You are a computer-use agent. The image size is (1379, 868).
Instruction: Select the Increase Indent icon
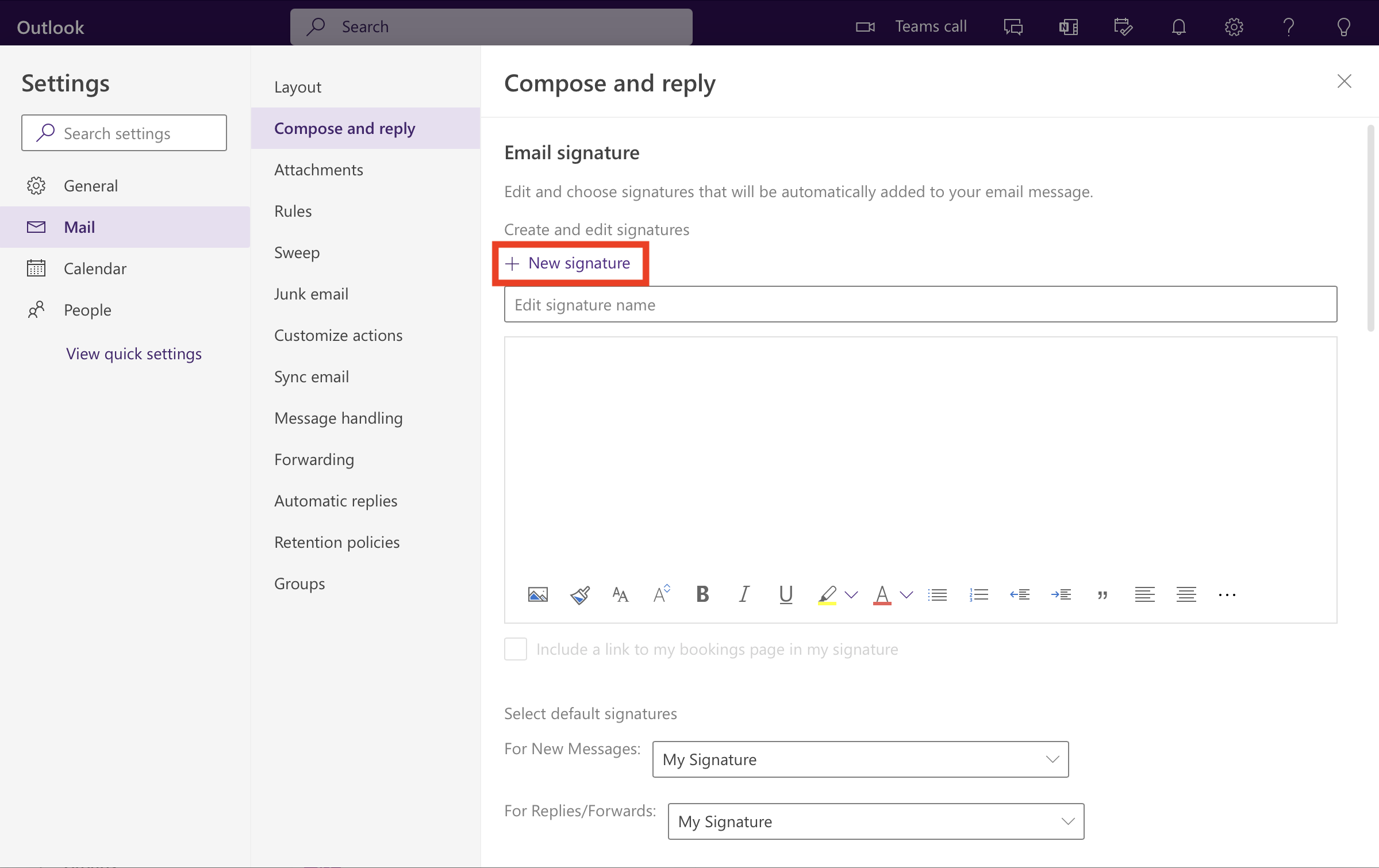click(1060, 594)
